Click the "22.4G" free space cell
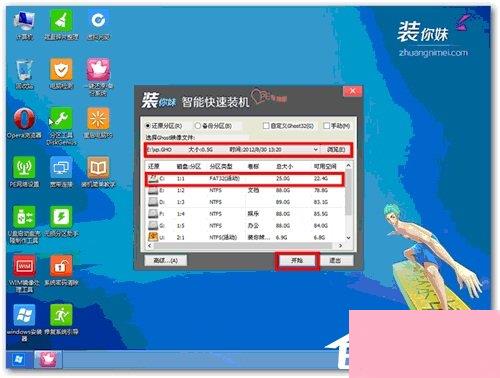This screenshot has width=500, height=378. coord(321,179)
